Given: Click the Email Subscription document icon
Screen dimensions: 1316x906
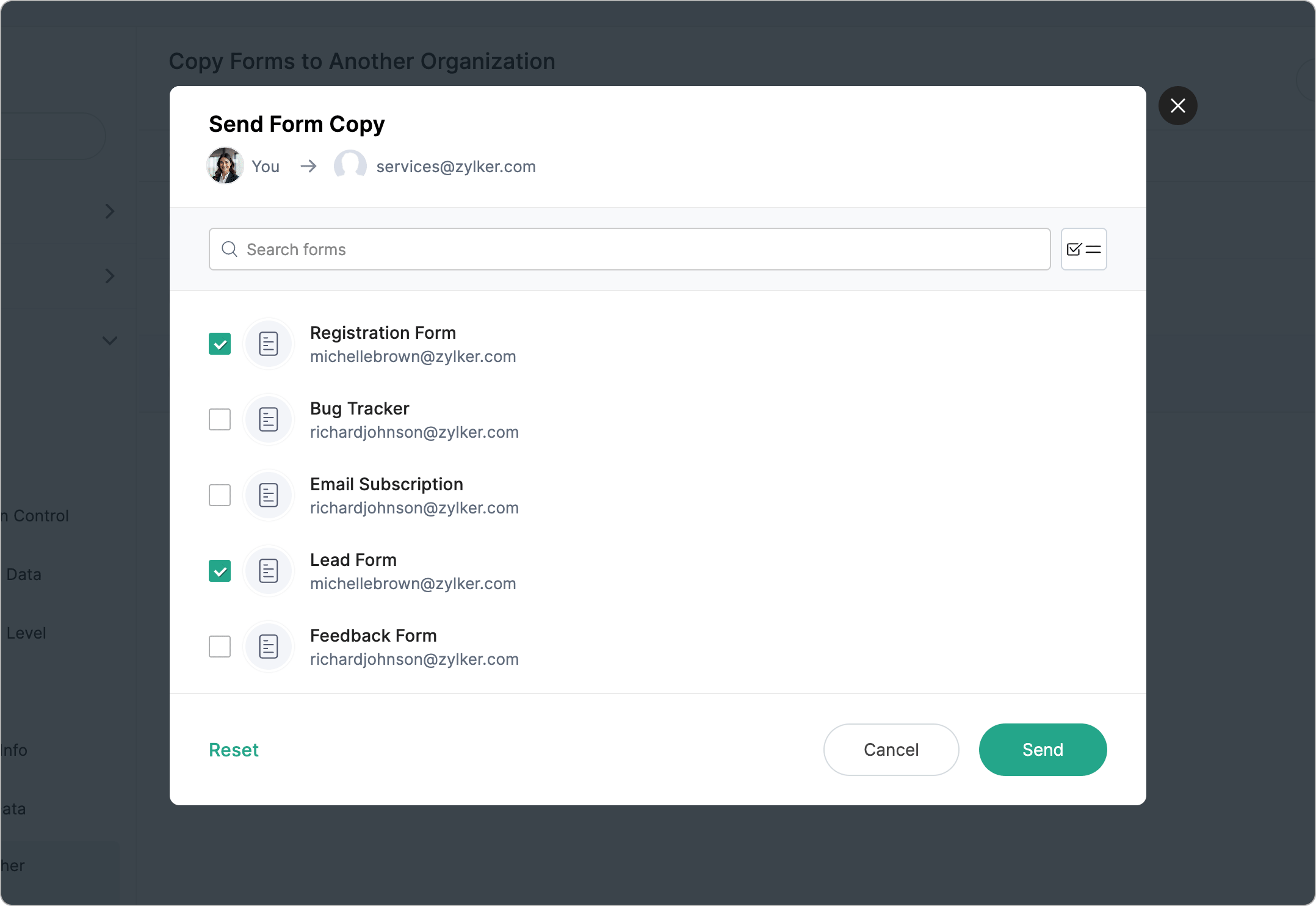Looking at the screenshot, I should click(x=269, y=496).
